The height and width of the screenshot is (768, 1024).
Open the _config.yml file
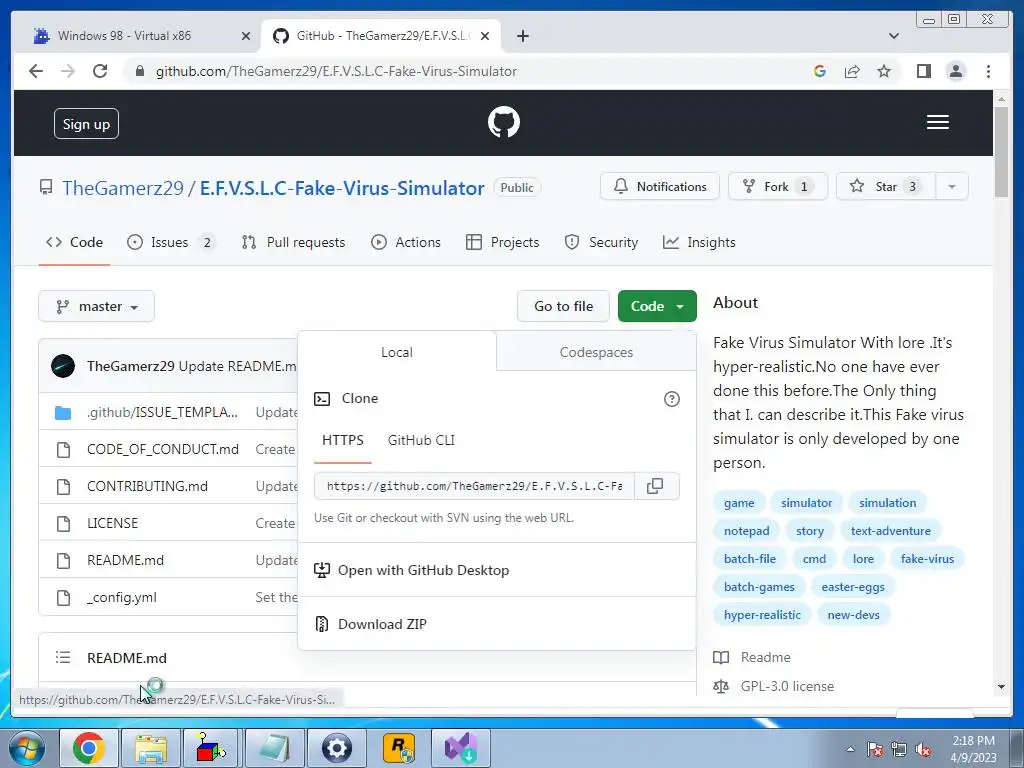[x=121, y=597]
